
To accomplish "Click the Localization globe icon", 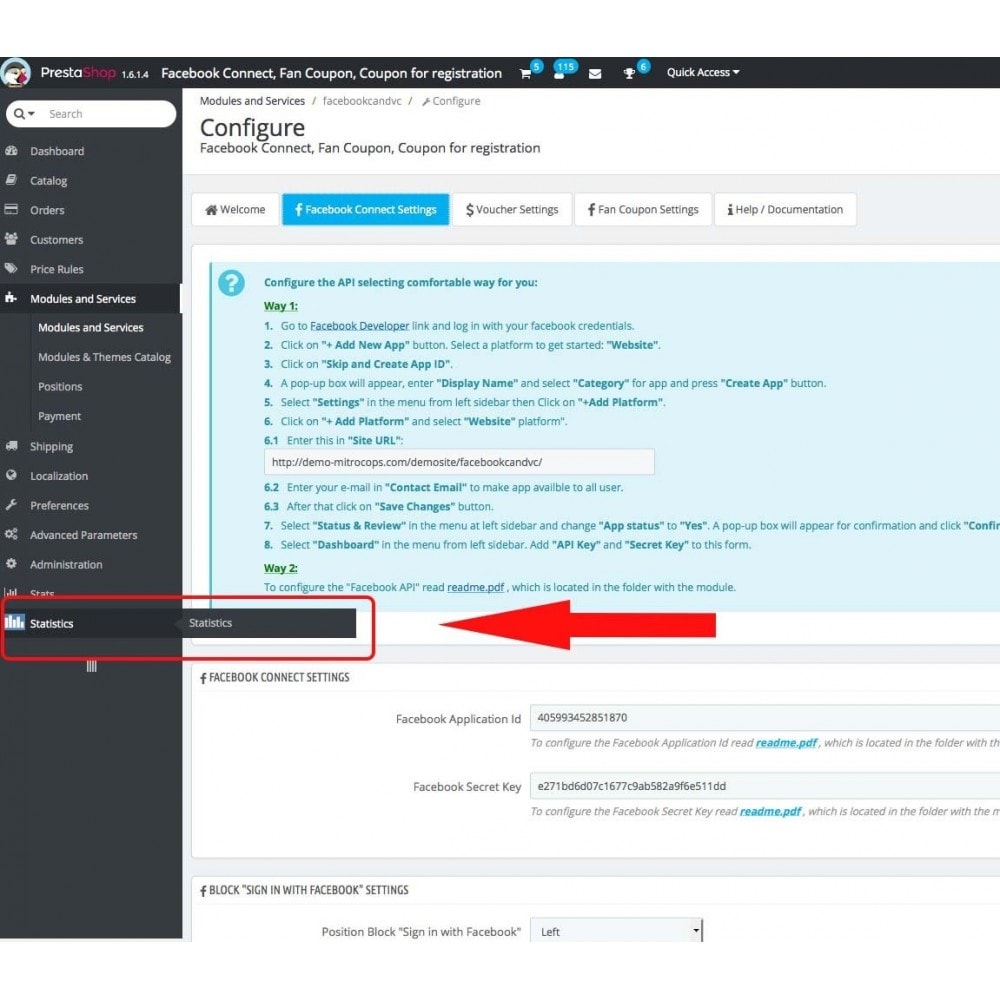I will [x=11, y=475].
